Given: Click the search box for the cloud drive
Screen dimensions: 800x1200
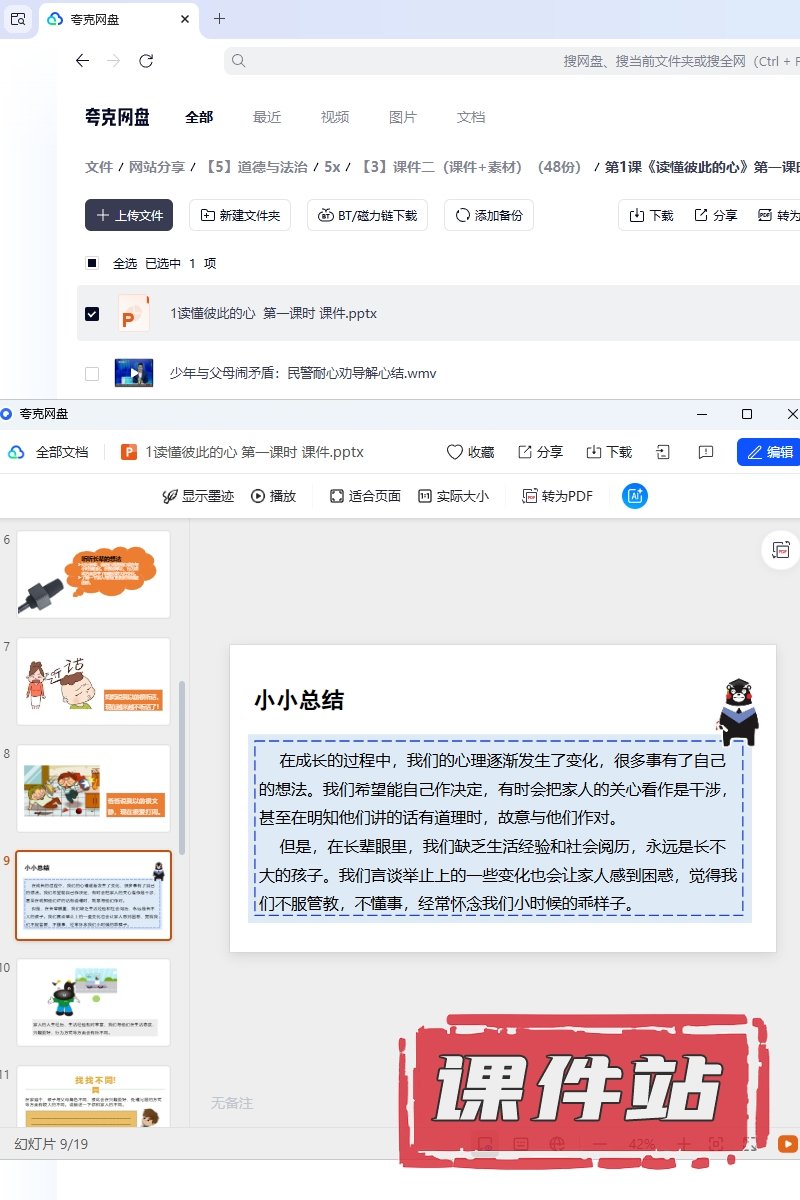Looking at the screenshot, I should tap(510, 61).
